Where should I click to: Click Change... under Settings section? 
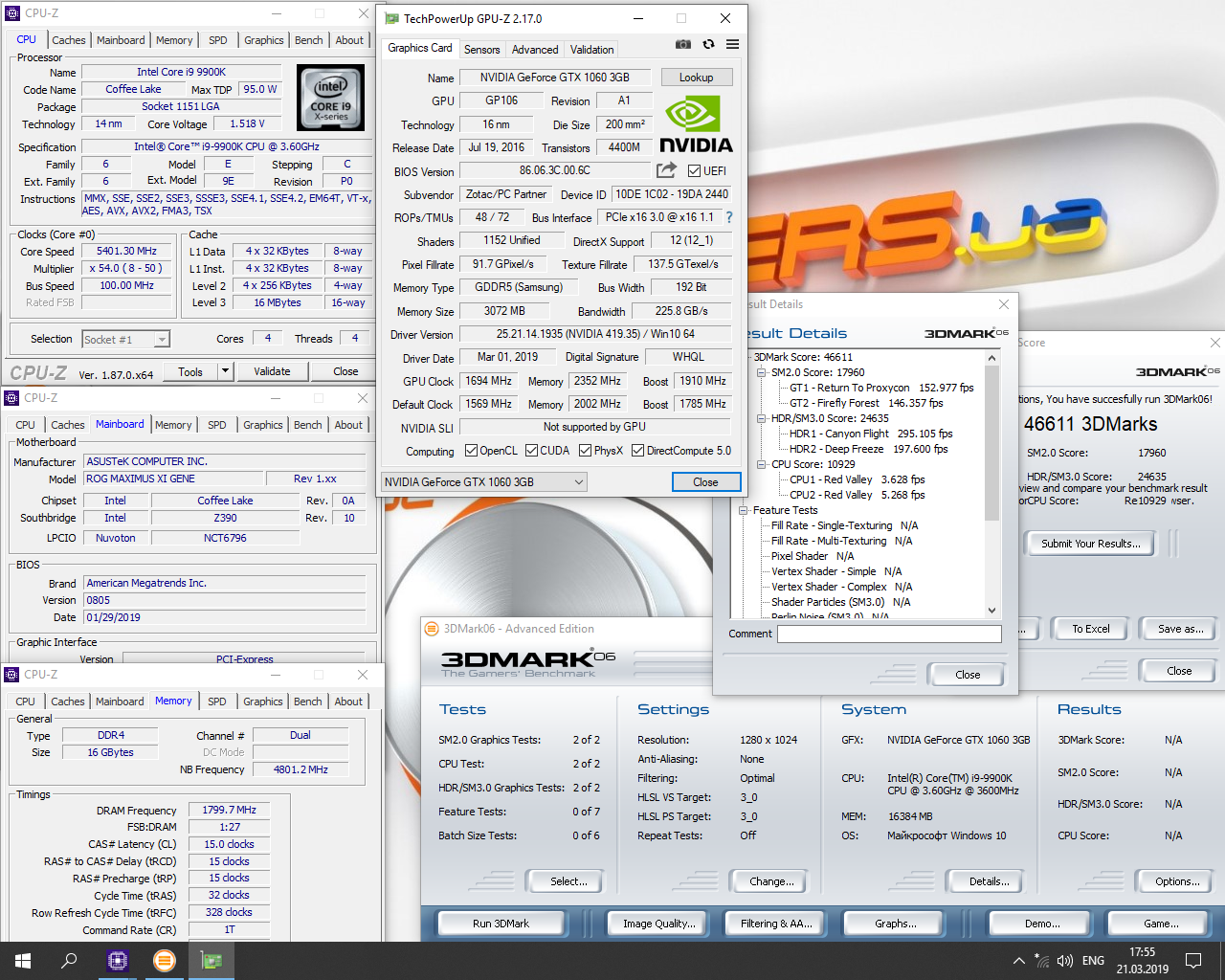click(x=771, y=881)
